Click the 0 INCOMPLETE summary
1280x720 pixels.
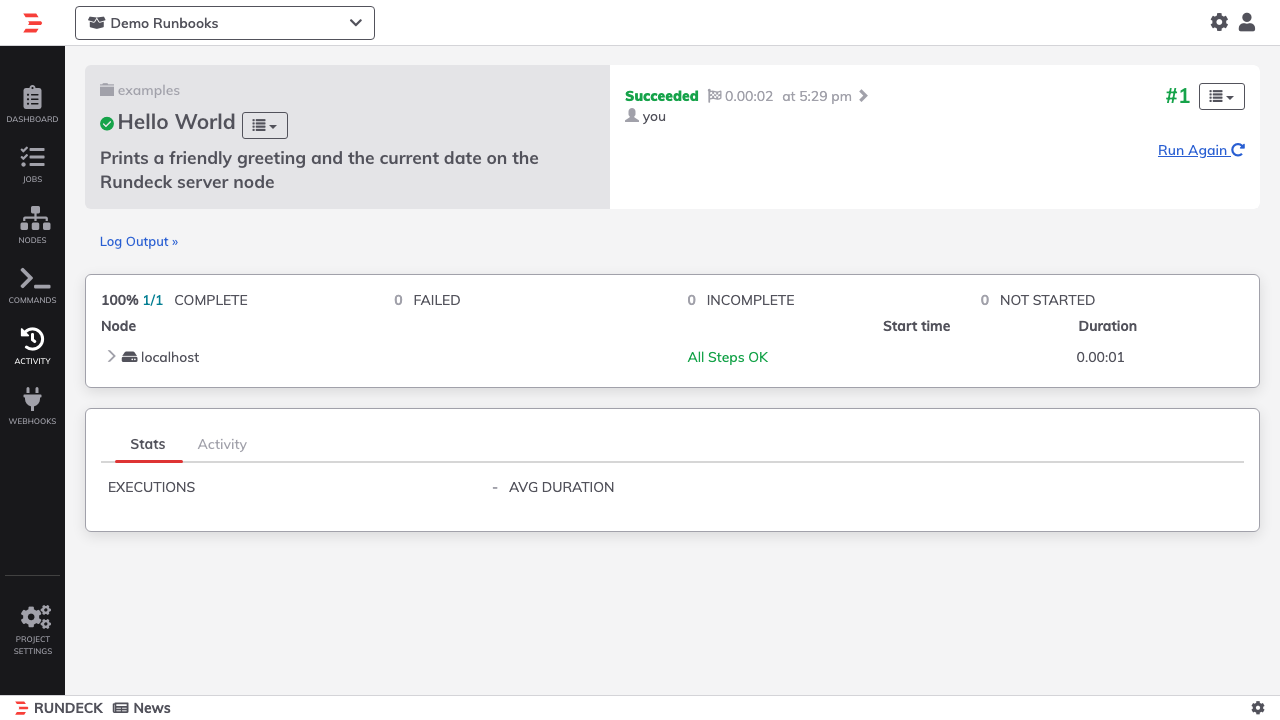[741, 300]
